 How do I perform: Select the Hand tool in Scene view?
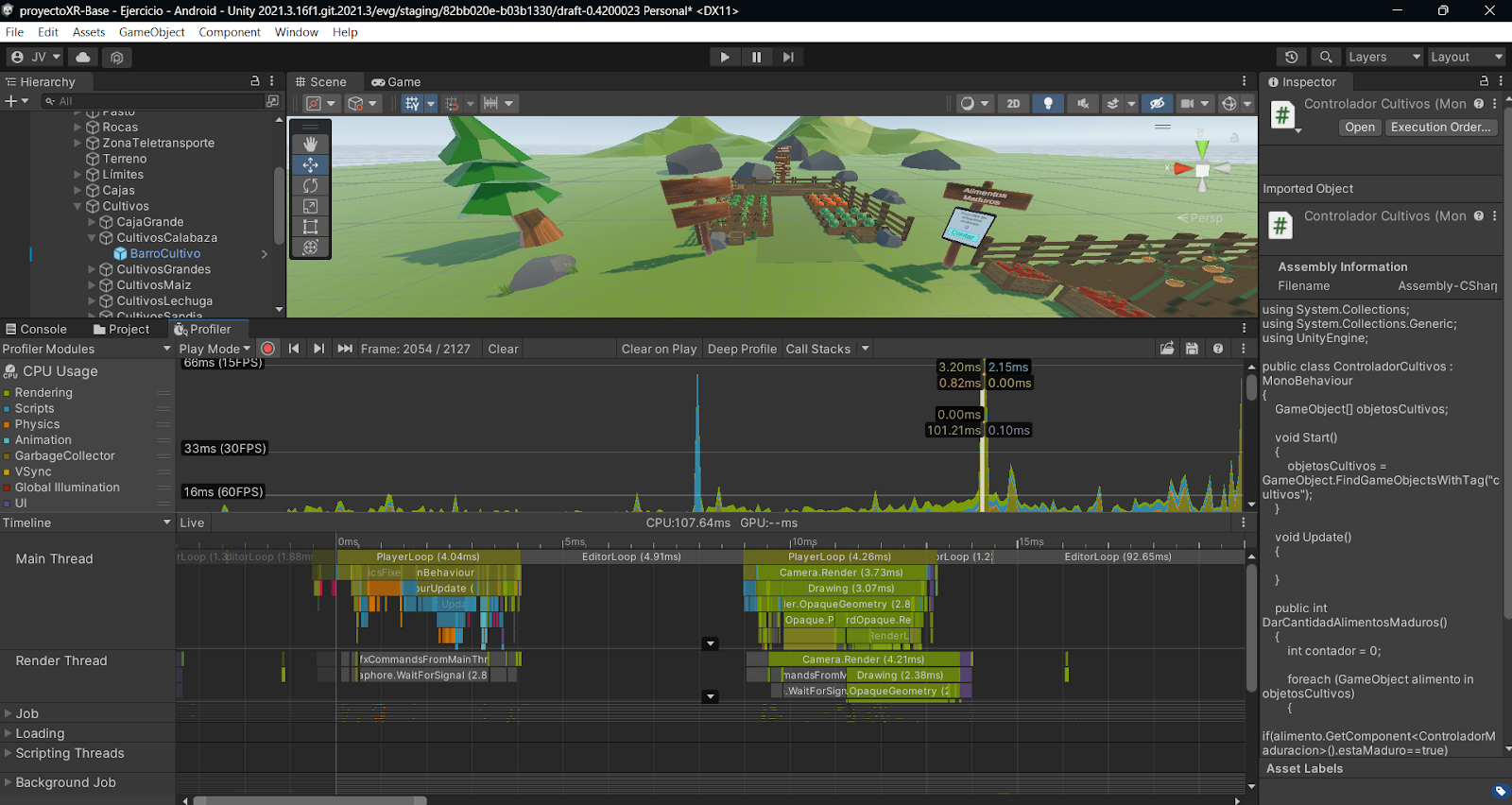pyautogui.click(x=310, y=144)
